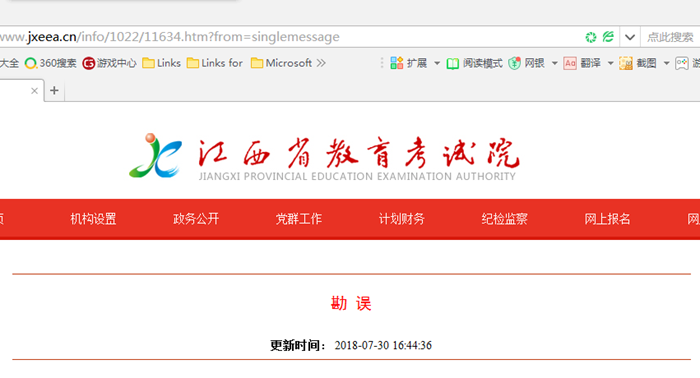Open the Links for bookmark folder
The width and height of the screenshot is (700, 378).
tap(215, 63)
